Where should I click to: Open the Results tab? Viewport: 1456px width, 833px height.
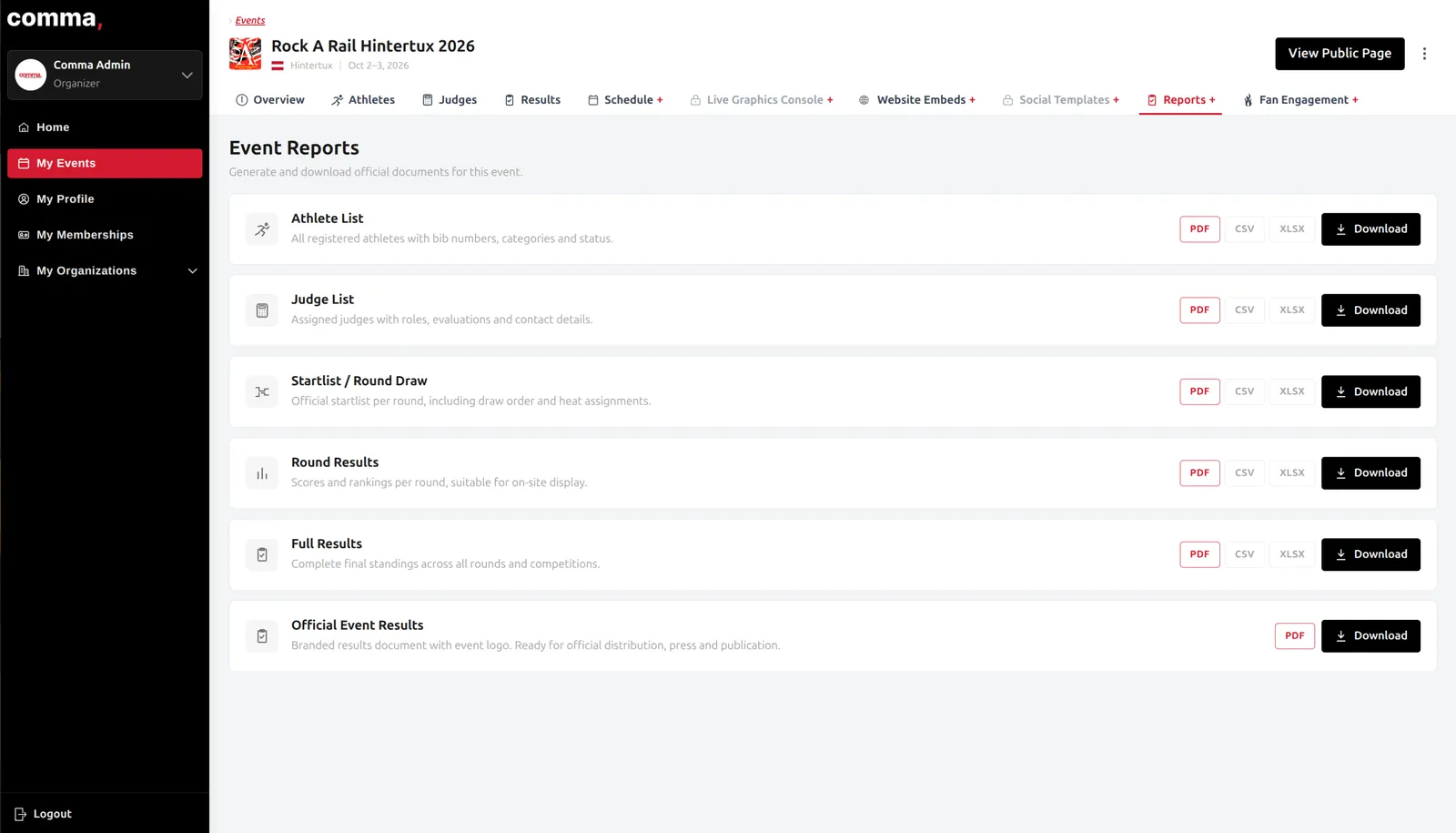pyautogui.click(x=532, y=100)
